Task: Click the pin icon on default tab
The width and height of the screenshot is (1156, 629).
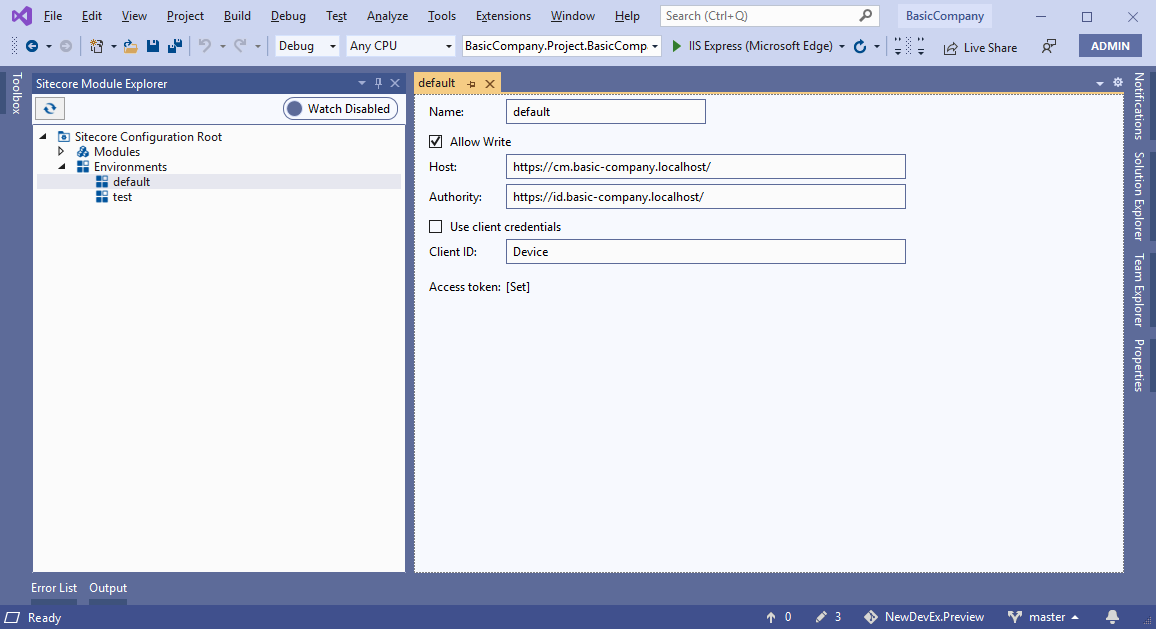Action: point(472,84)
